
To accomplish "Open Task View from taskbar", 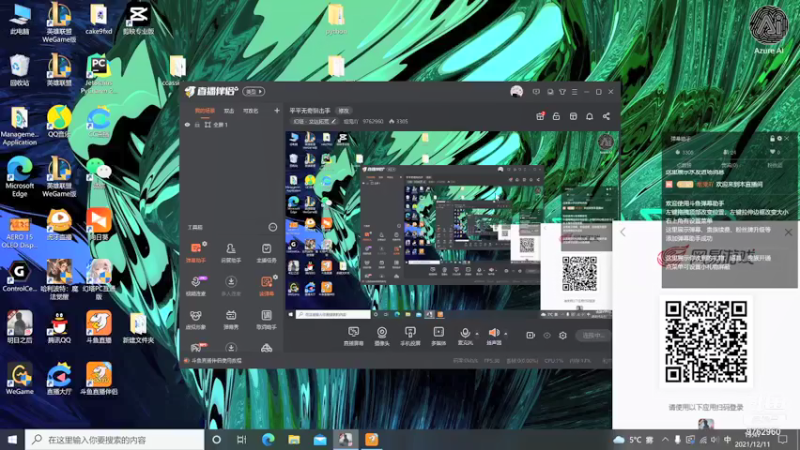I will [x=242, y=439].
